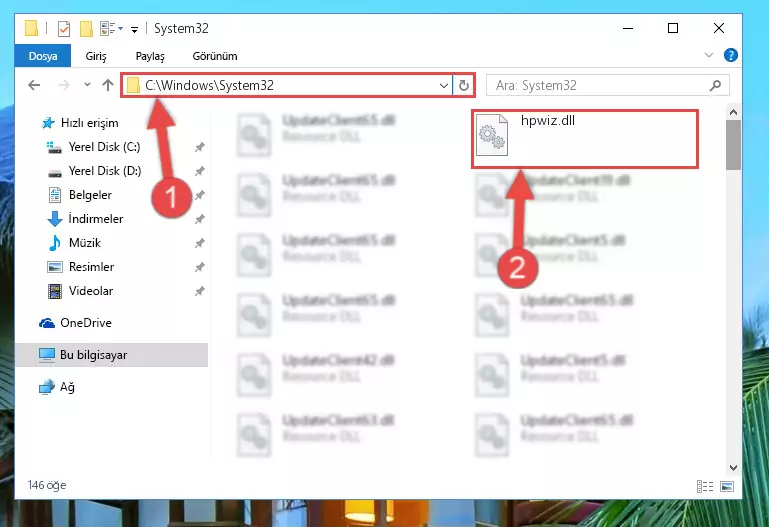Image resolution: width=769 pixels, height=527 pixels.
Task: Click the Müzik note icon
Action: [x=55, y=243]
